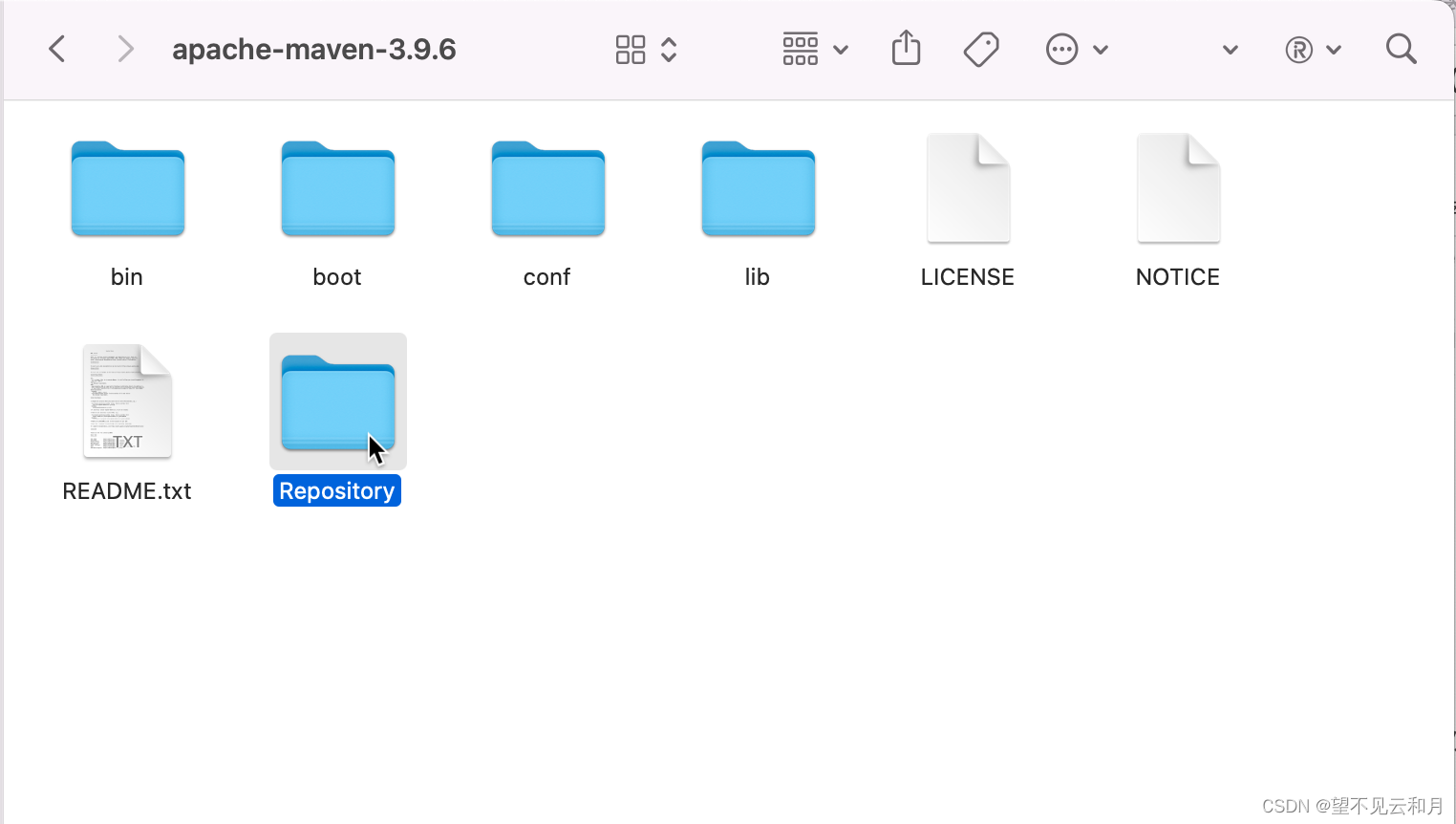
Task: Open the view mode up-down chevron
Action: click(x=669, y=50)
